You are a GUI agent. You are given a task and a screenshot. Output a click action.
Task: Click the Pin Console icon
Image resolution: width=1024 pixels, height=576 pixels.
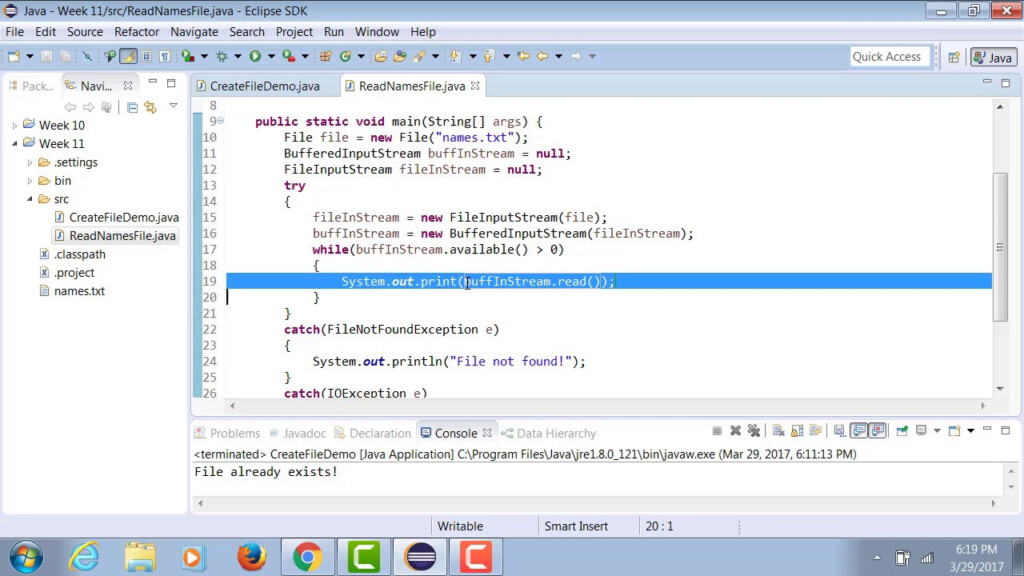pyautogui.click(x=902, y=431)
